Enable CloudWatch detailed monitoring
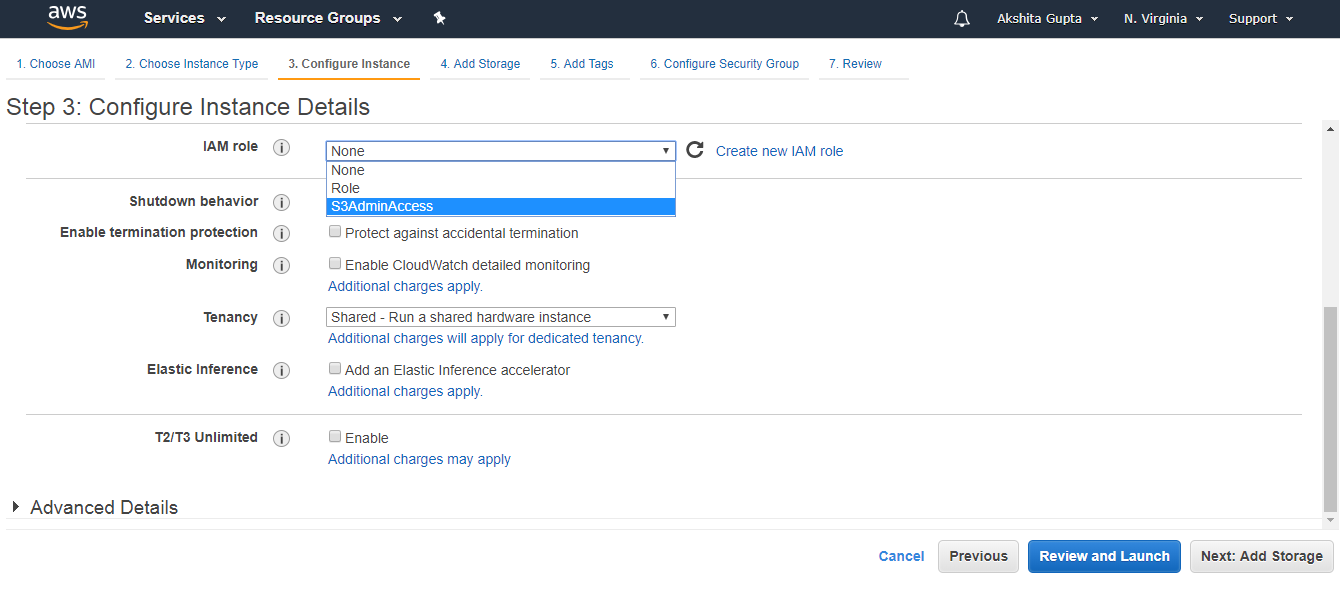Viewport: 1340px width, 590px height. click(335, 263)
